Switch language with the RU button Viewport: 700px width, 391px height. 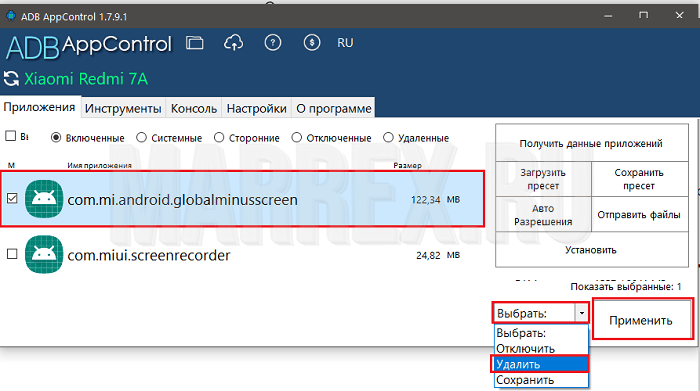point(345,43)
